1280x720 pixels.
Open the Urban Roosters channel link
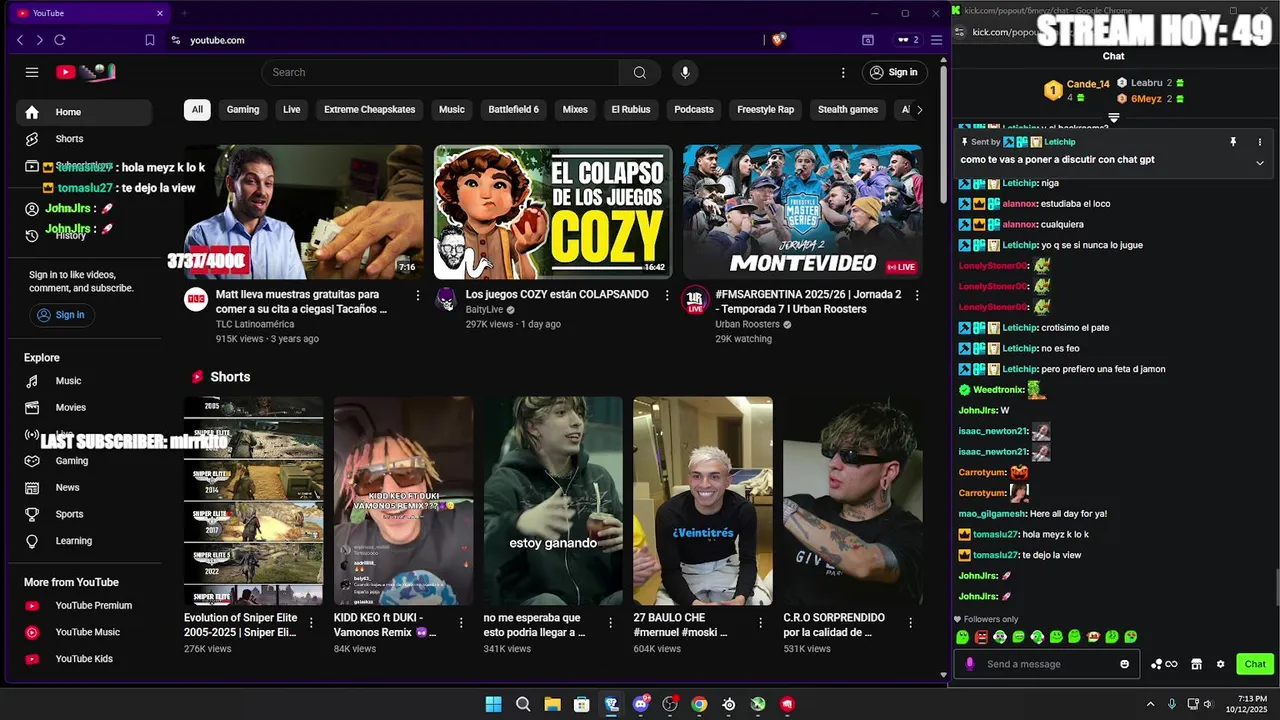[747, 324]
